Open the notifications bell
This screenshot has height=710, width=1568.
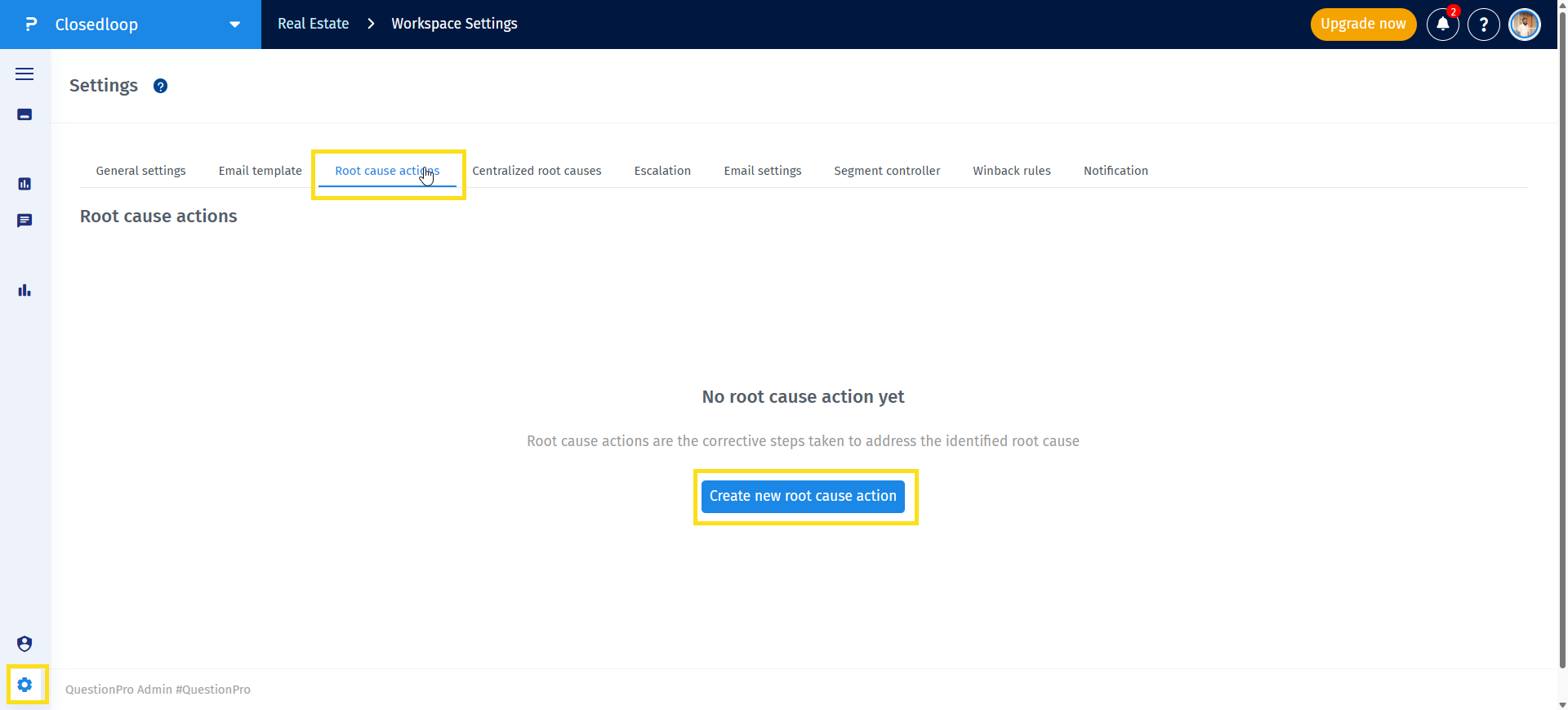click(x=1442, y=25)
